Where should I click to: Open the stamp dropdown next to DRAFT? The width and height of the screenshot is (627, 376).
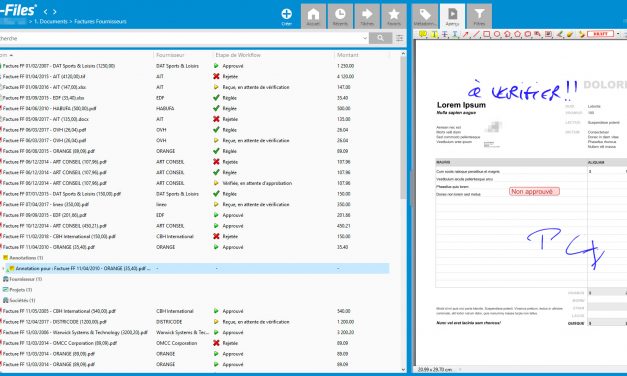click(x=618, y=34)
